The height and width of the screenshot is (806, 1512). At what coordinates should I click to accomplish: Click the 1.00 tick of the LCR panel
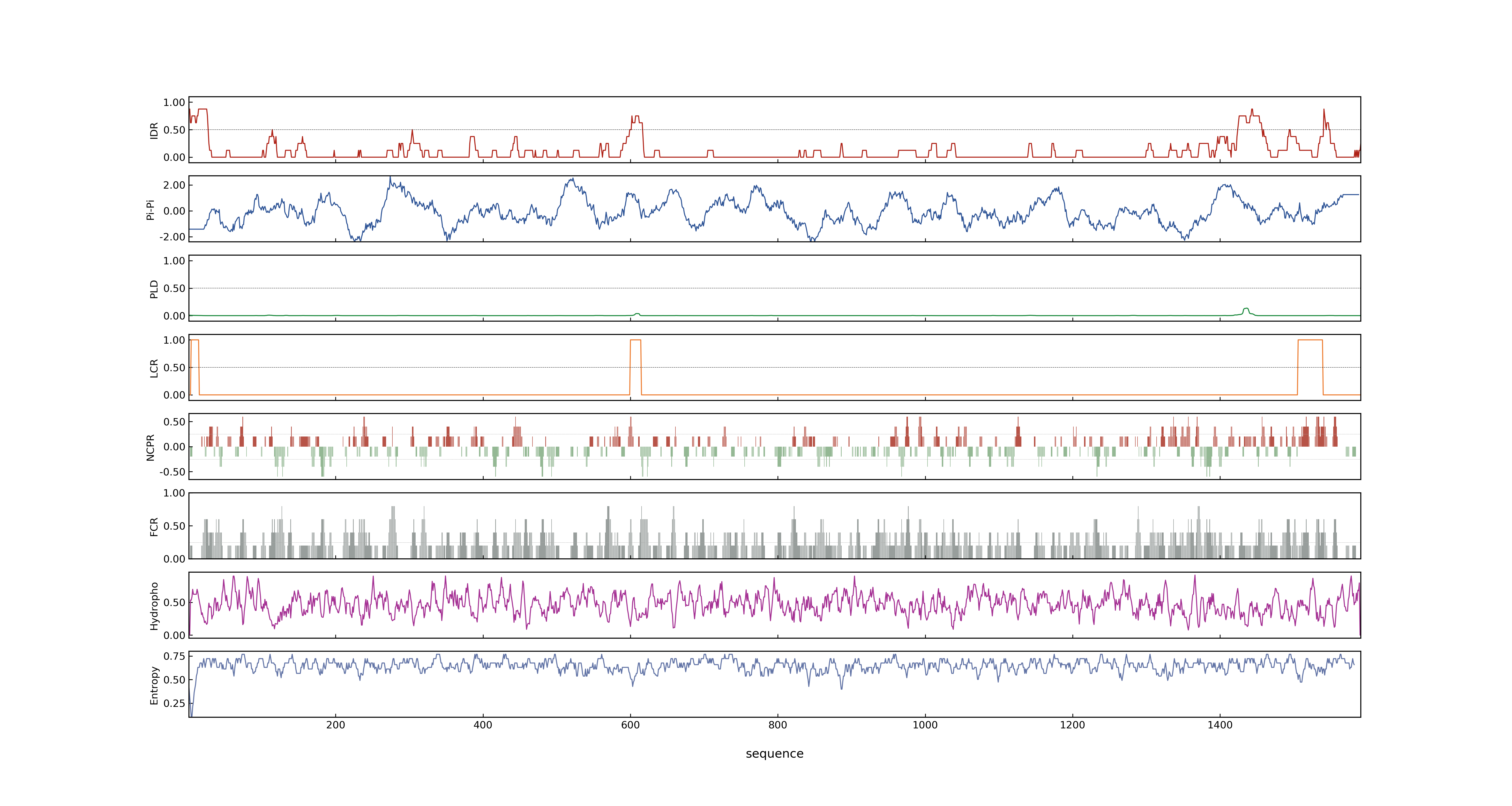(174, 340)
